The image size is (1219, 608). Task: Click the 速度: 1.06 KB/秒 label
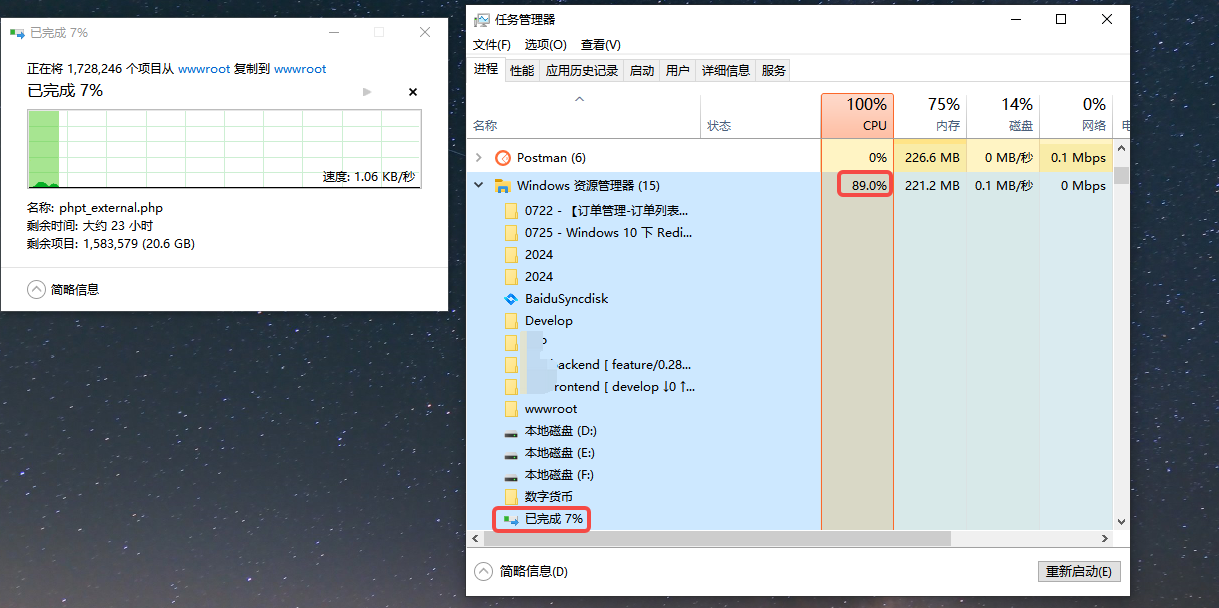tap(369, 177)
